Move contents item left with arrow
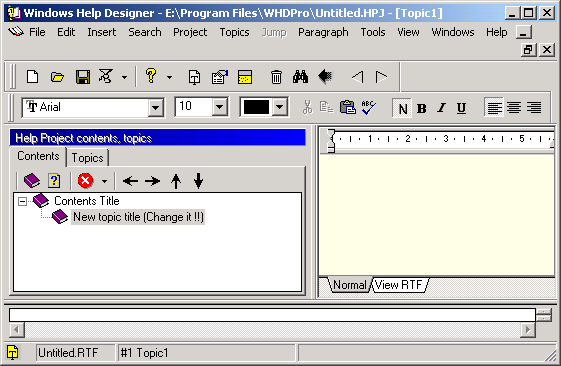 coord(130,181)
